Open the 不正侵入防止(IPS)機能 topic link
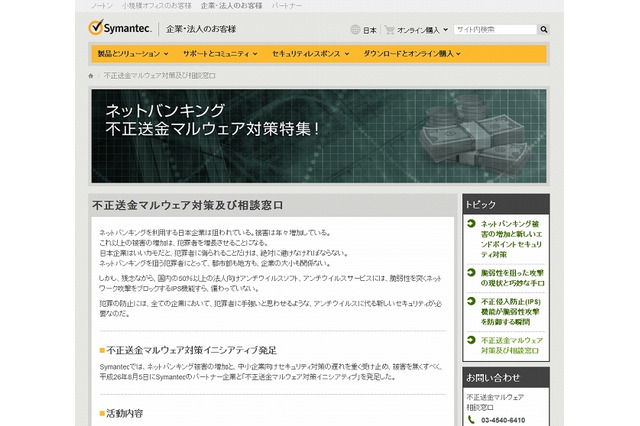The height and width of the screenshot is (426, 640). [x=511, y=311]
